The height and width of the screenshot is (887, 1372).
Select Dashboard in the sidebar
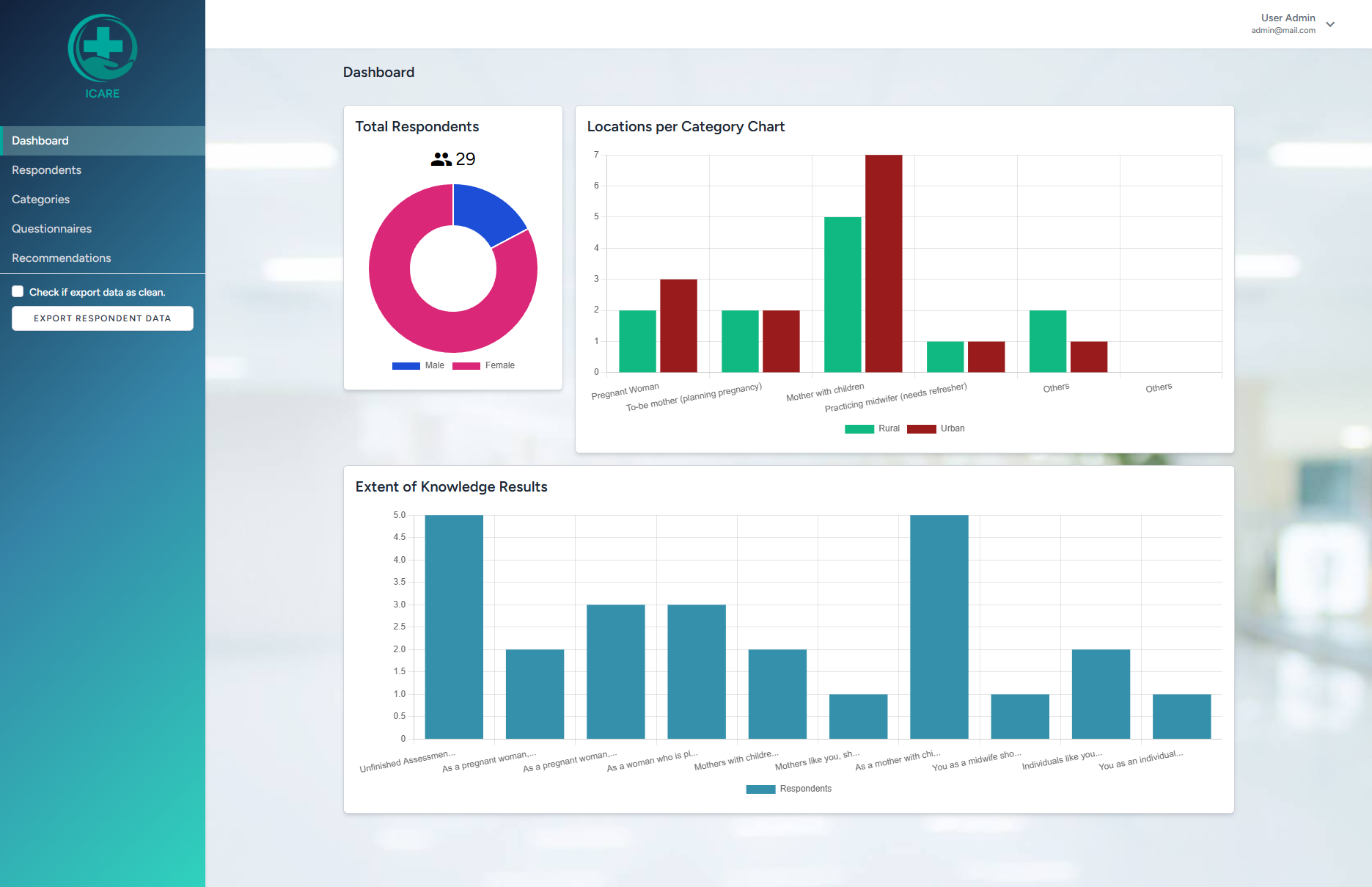click(40, 141)
